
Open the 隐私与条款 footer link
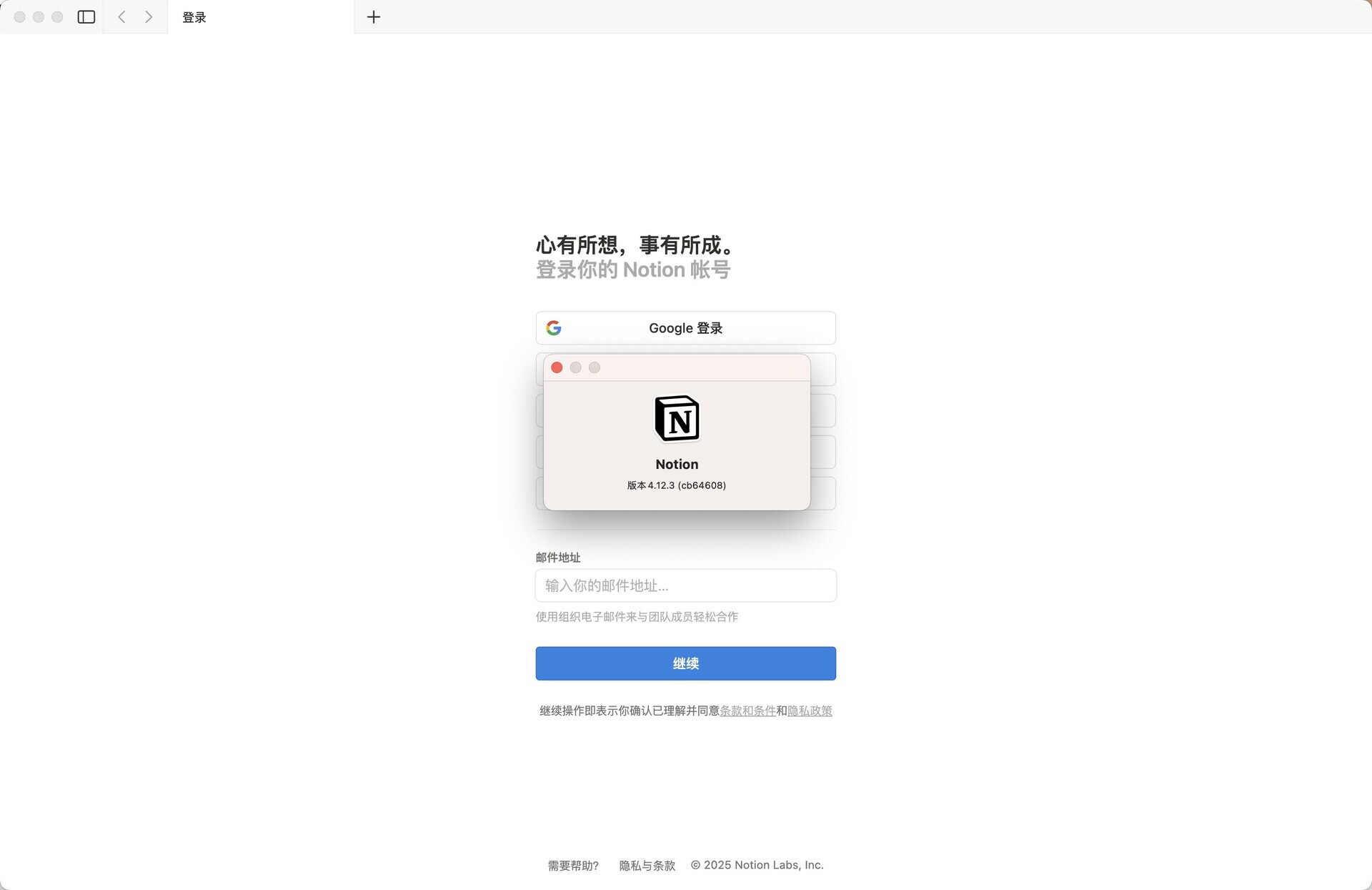point(647,865)
